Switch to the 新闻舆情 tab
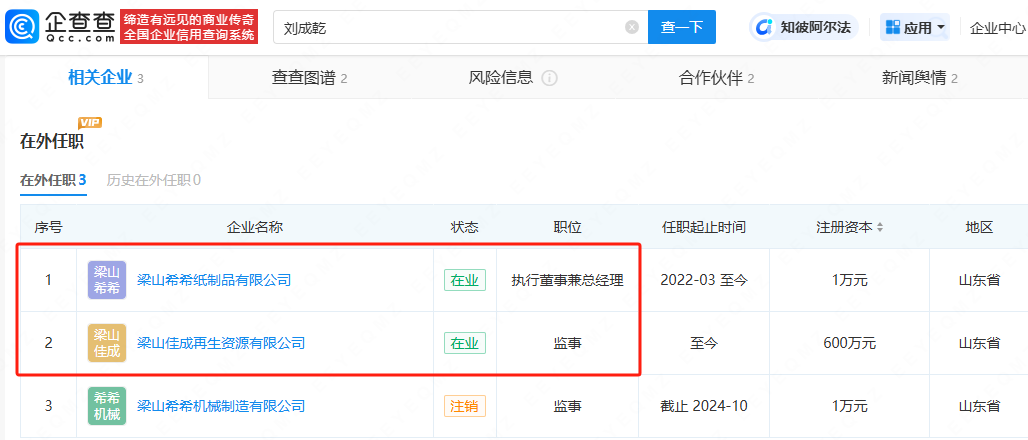 pyautogui.click(x=920, y=78)
